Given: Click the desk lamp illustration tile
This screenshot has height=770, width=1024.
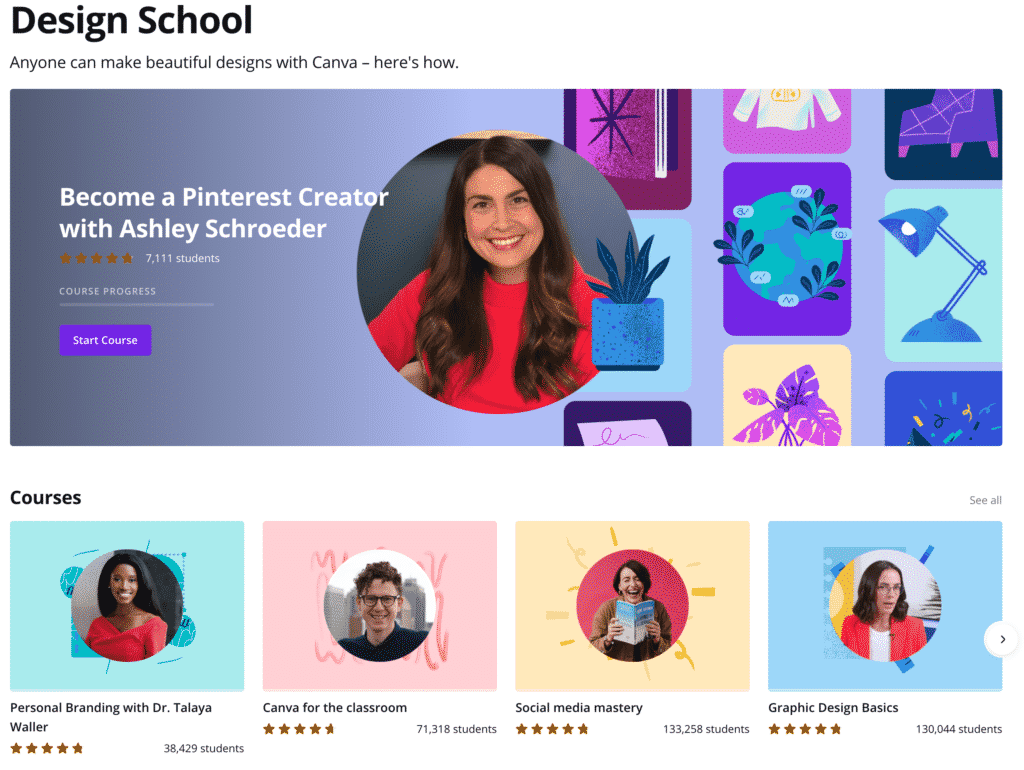Looking at the screenshot, I should pos(943,275).
